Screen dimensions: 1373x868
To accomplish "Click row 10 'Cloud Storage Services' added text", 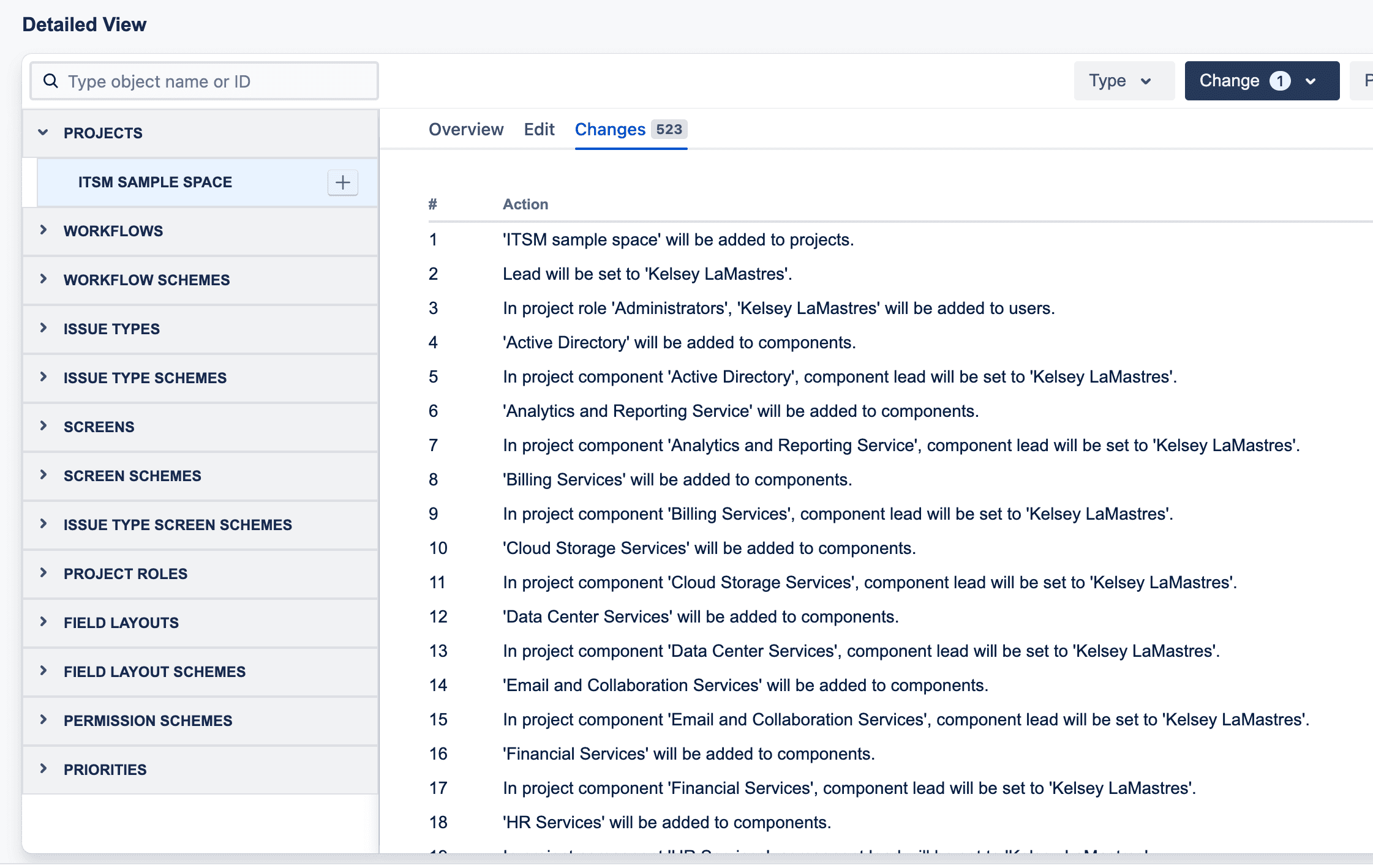I will coord(709,548).
